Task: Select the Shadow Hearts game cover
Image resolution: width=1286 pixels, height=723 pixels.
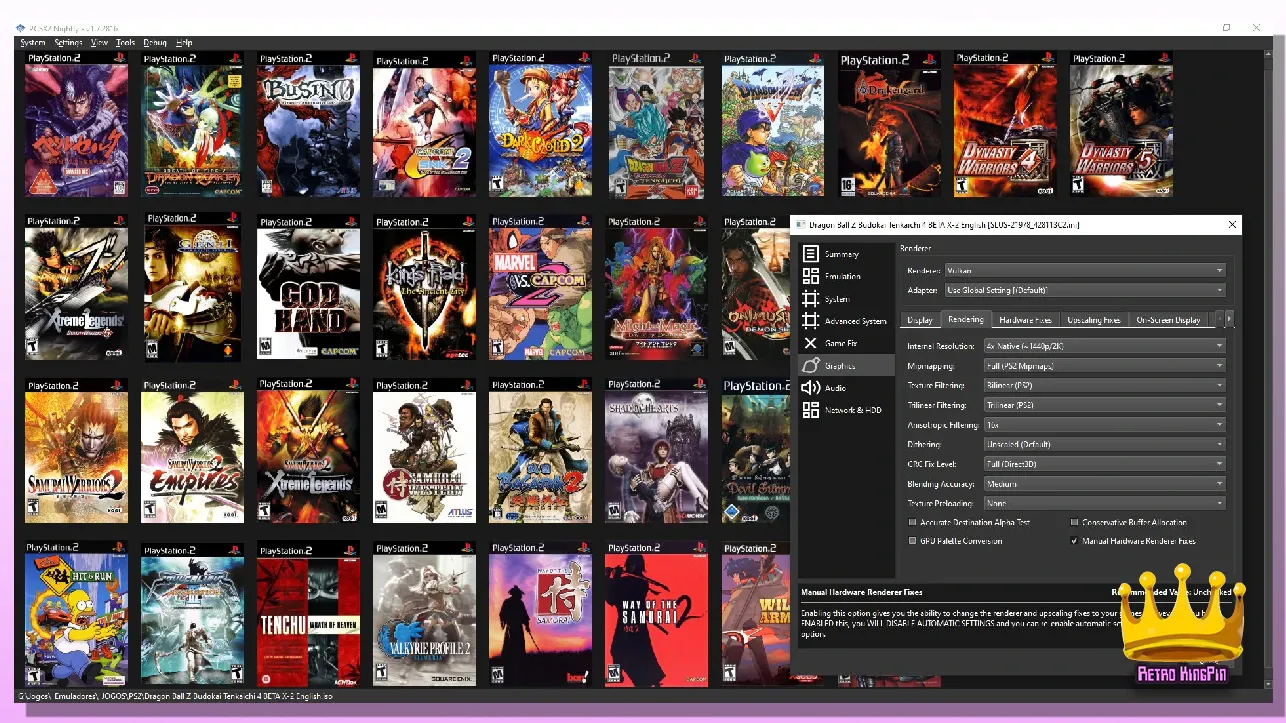Action: point(656,450)
